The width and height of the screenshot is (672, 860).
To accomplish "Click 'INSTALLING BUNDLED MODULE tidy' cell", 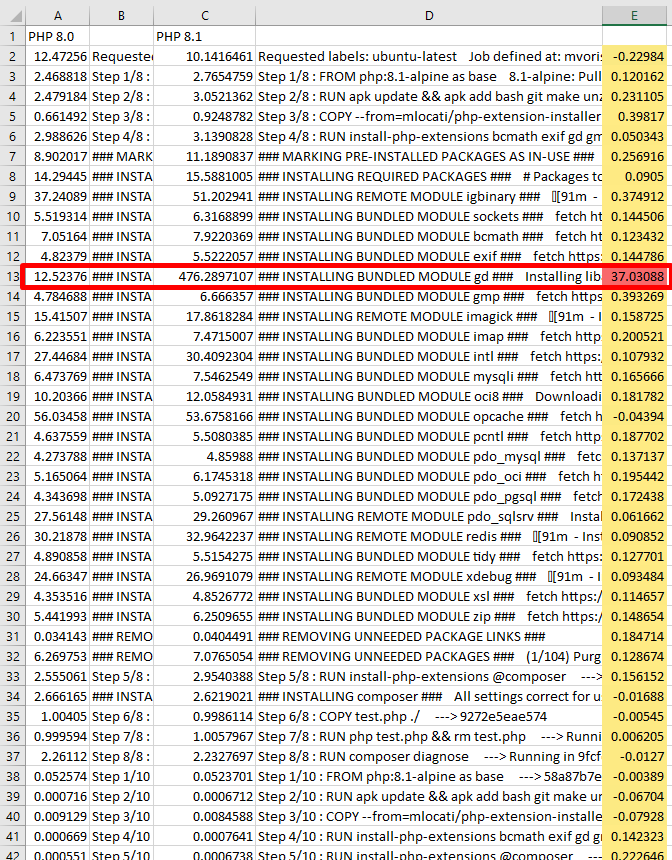I will click(x=429, y=556).
